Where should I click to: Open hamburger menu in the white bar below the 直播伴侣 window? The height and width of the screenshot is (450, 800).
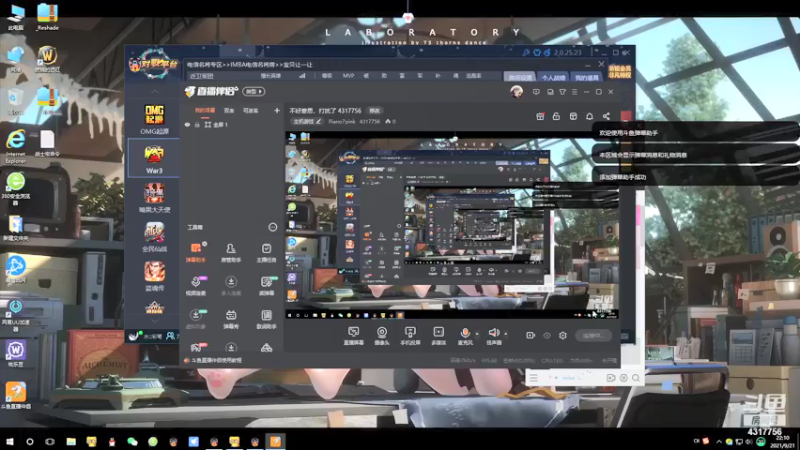(533, 378)
